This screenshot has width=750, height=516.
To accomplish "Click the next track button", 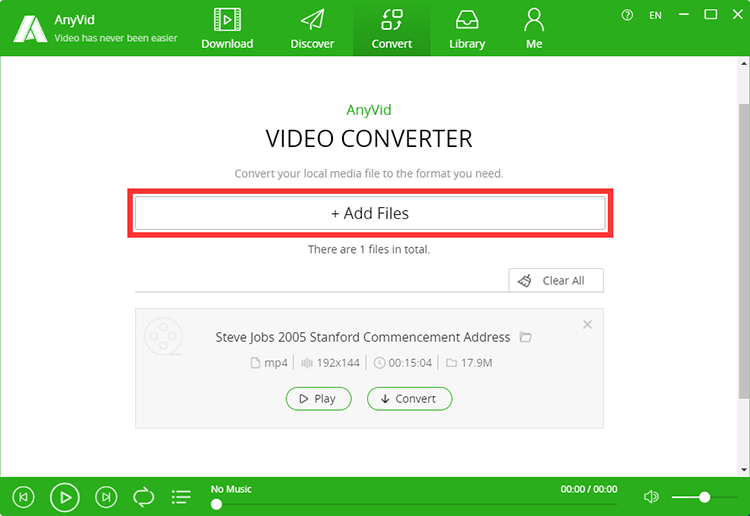I will [106, 497].
